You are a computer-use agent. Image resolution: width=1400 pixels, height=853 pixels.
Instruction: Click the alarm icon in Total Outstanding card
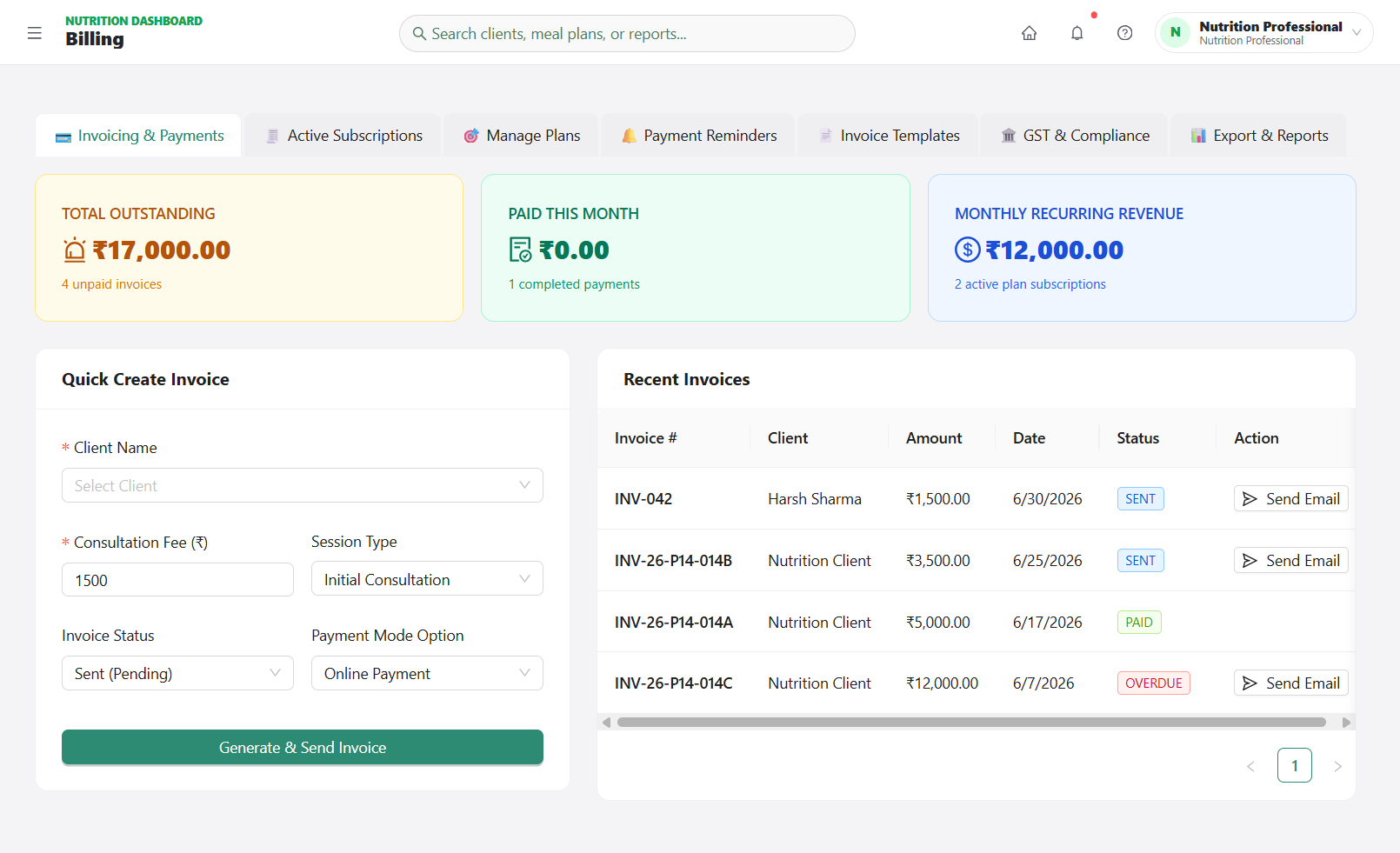(x=75, y=250)
